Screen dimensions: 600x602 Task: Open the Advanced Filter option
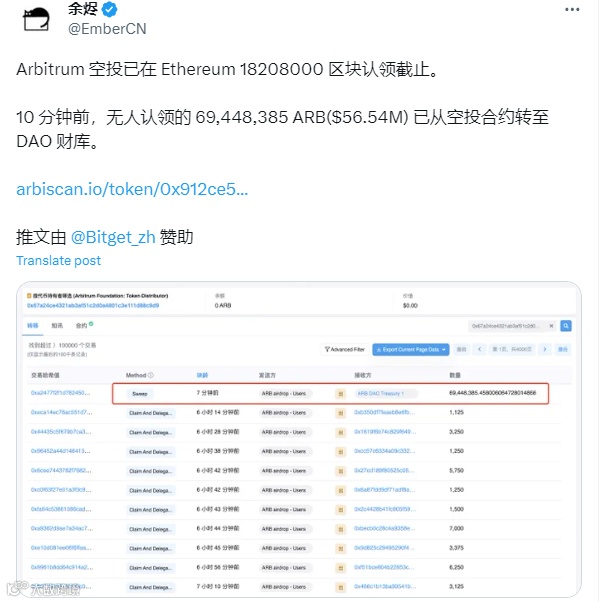point(345,349)
